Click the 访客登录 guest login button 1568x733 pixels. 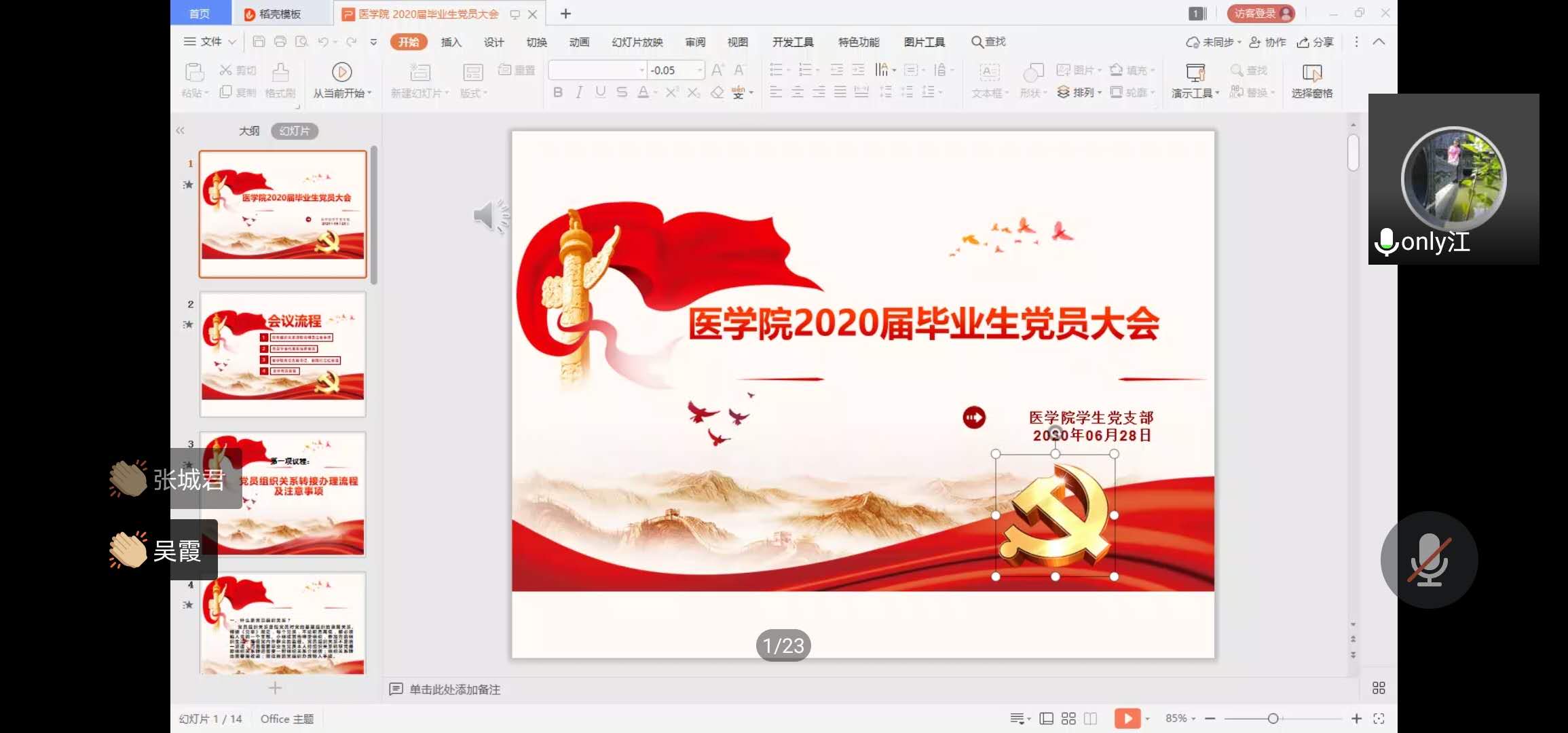[x=1261, y=14]
